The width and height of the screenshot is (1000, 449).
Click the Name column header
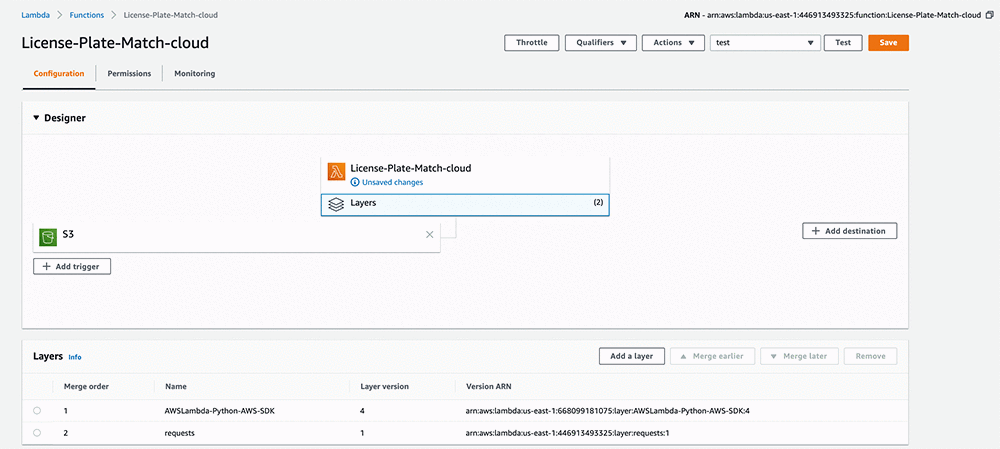tap(175, 386)
